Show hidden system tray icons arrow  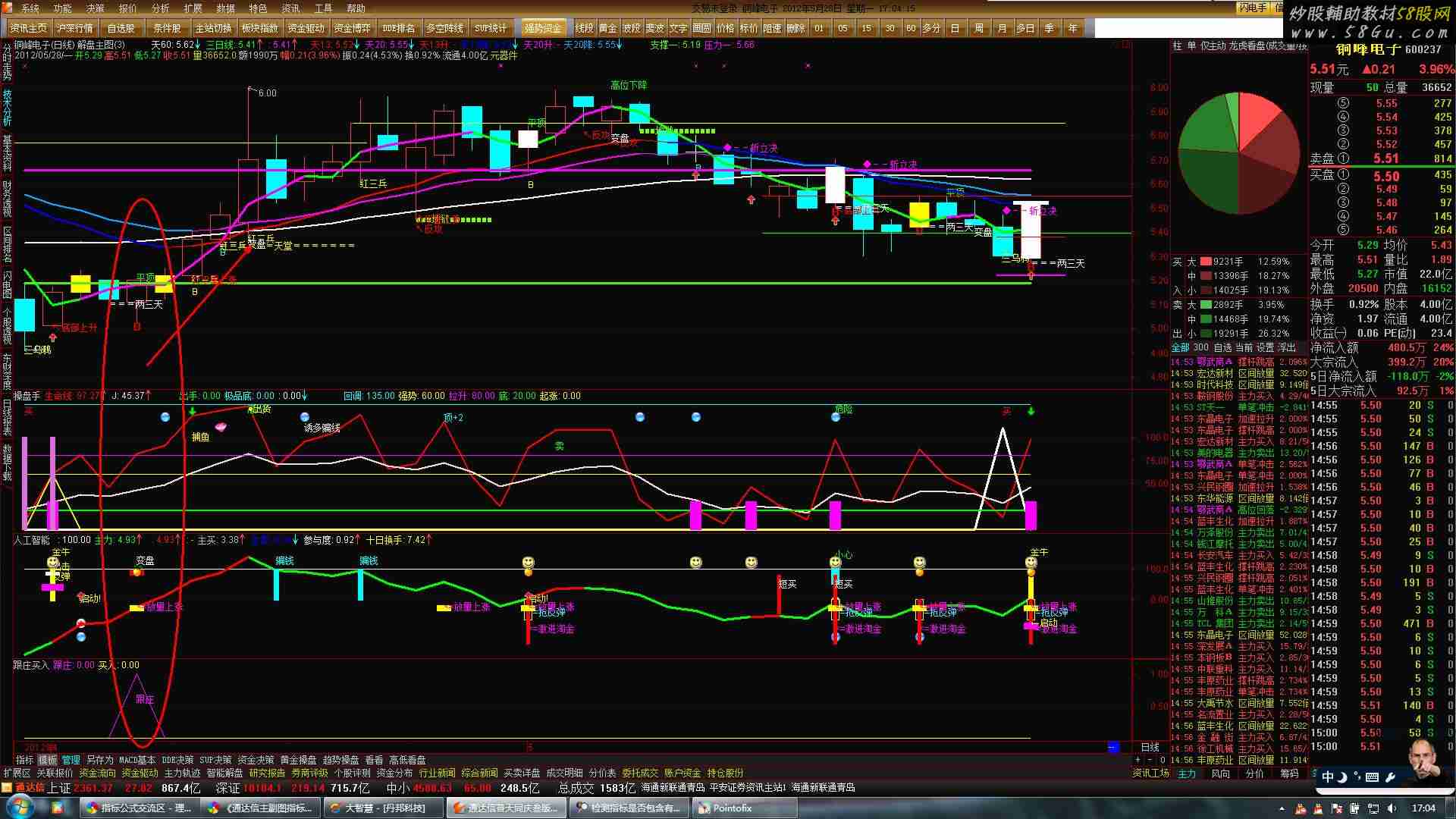tap(1282, 808)
